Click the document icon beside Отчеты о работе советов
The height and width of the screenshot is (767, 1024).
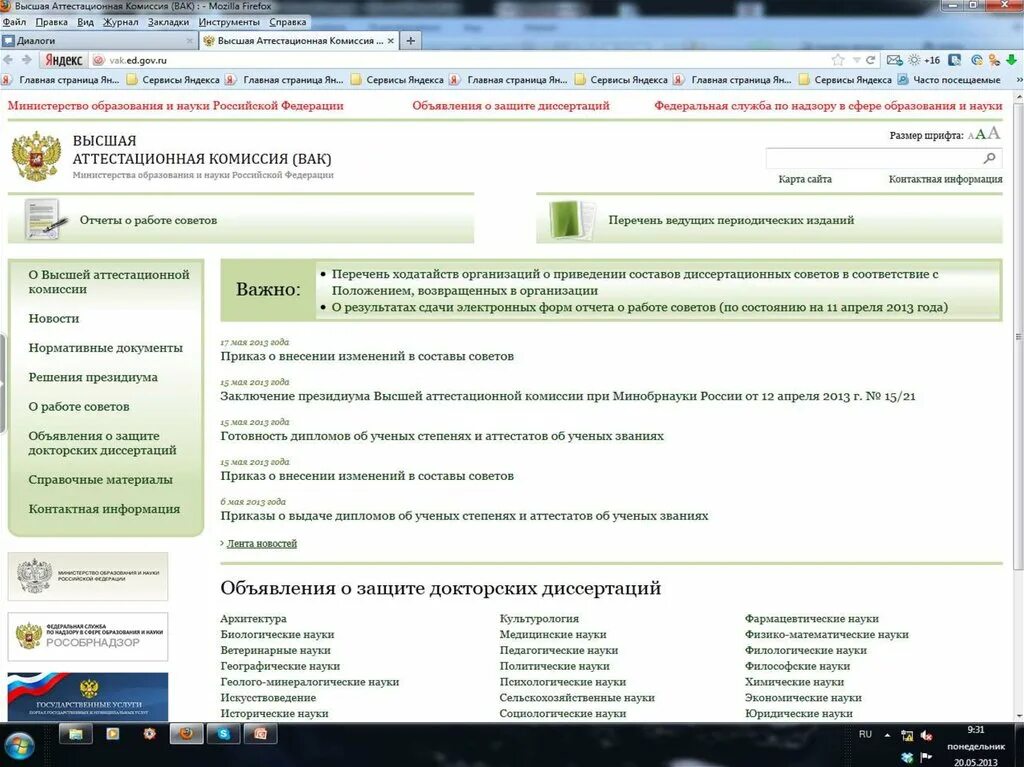pyautogui.click(x=44, y=220)
